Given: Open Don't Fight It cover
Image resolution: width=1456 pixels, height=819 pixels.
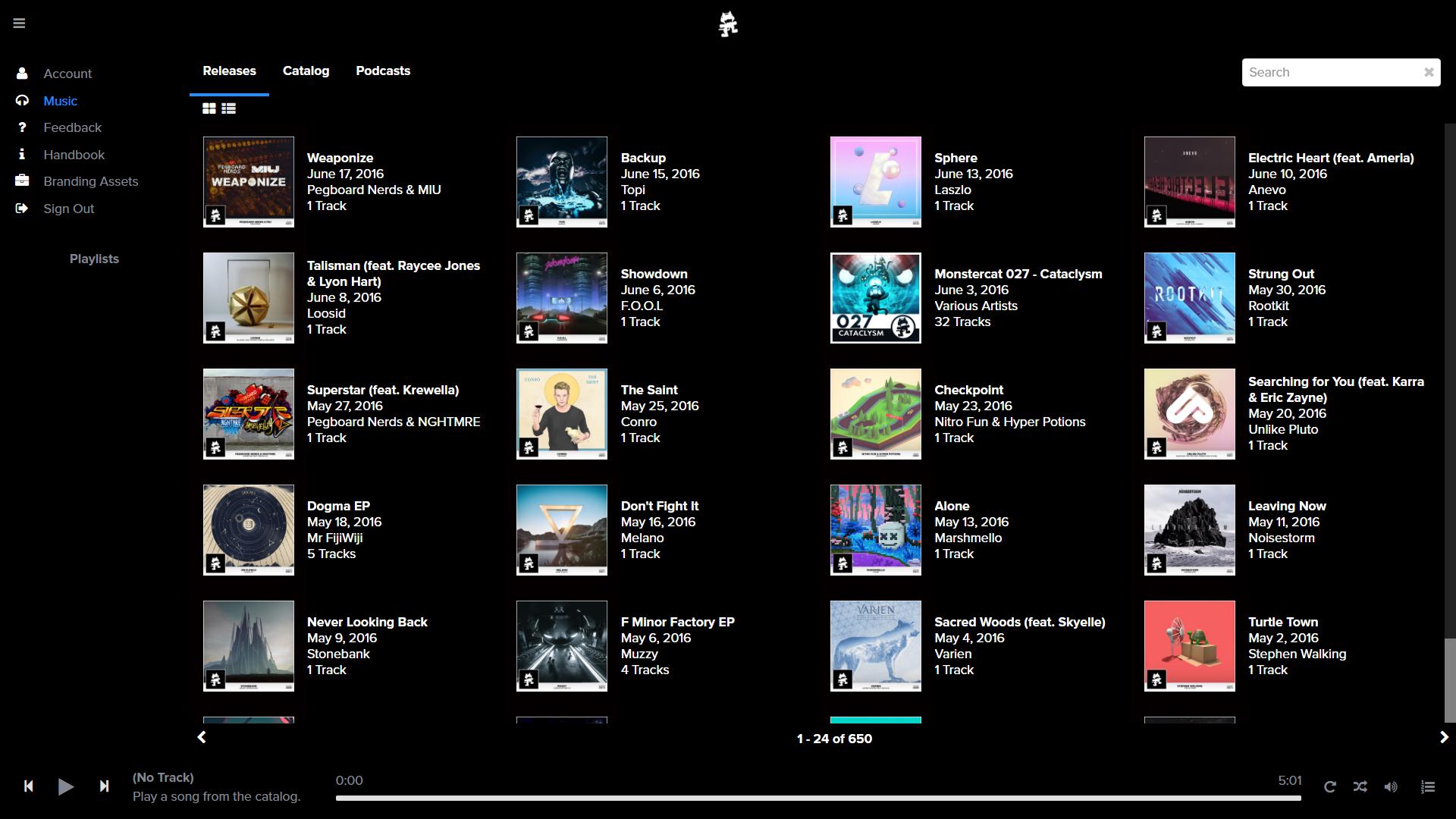Looking at the screenshot, I should [x=562, y=530].
